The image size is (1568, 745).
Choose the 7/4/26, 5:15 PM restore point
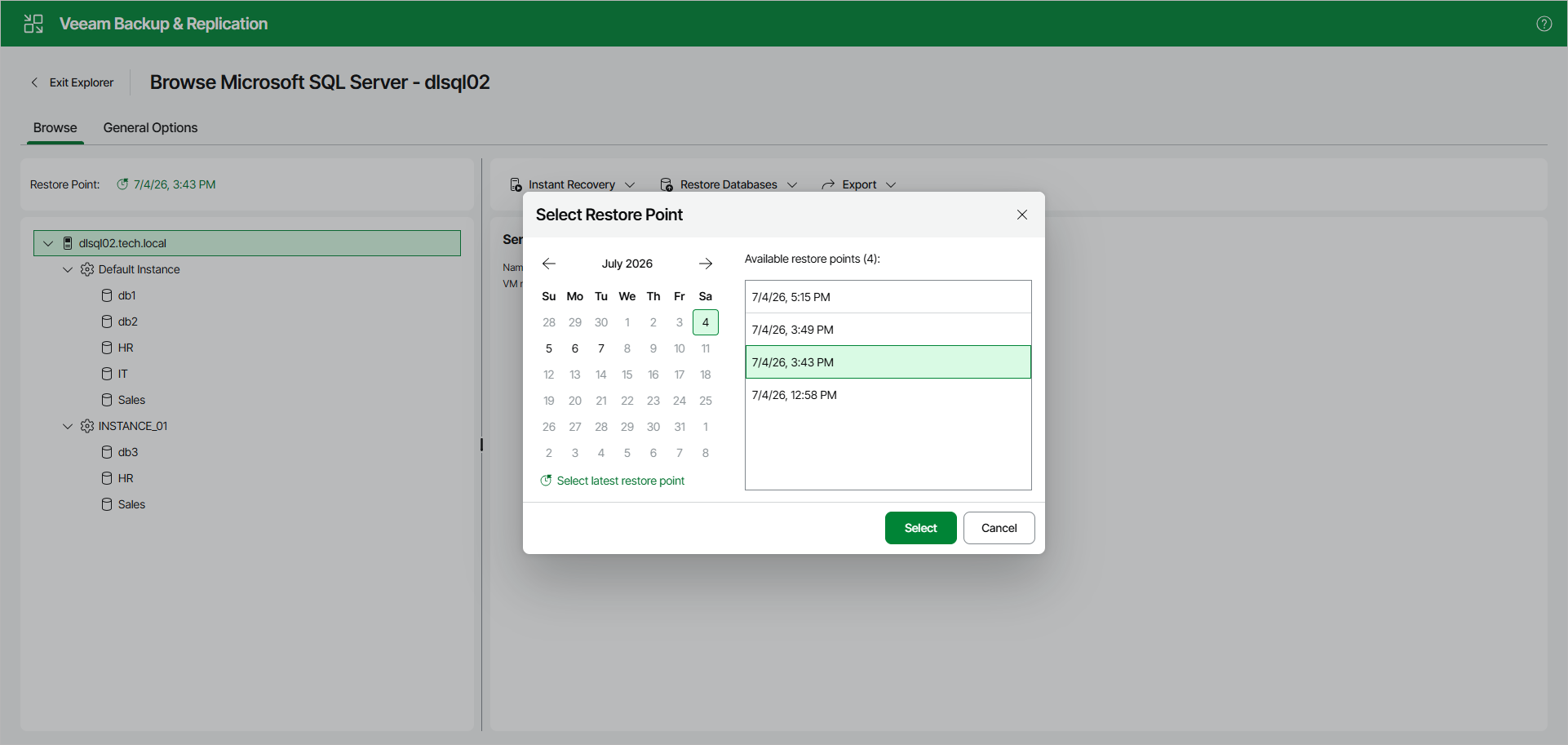[x=888, y=297]
